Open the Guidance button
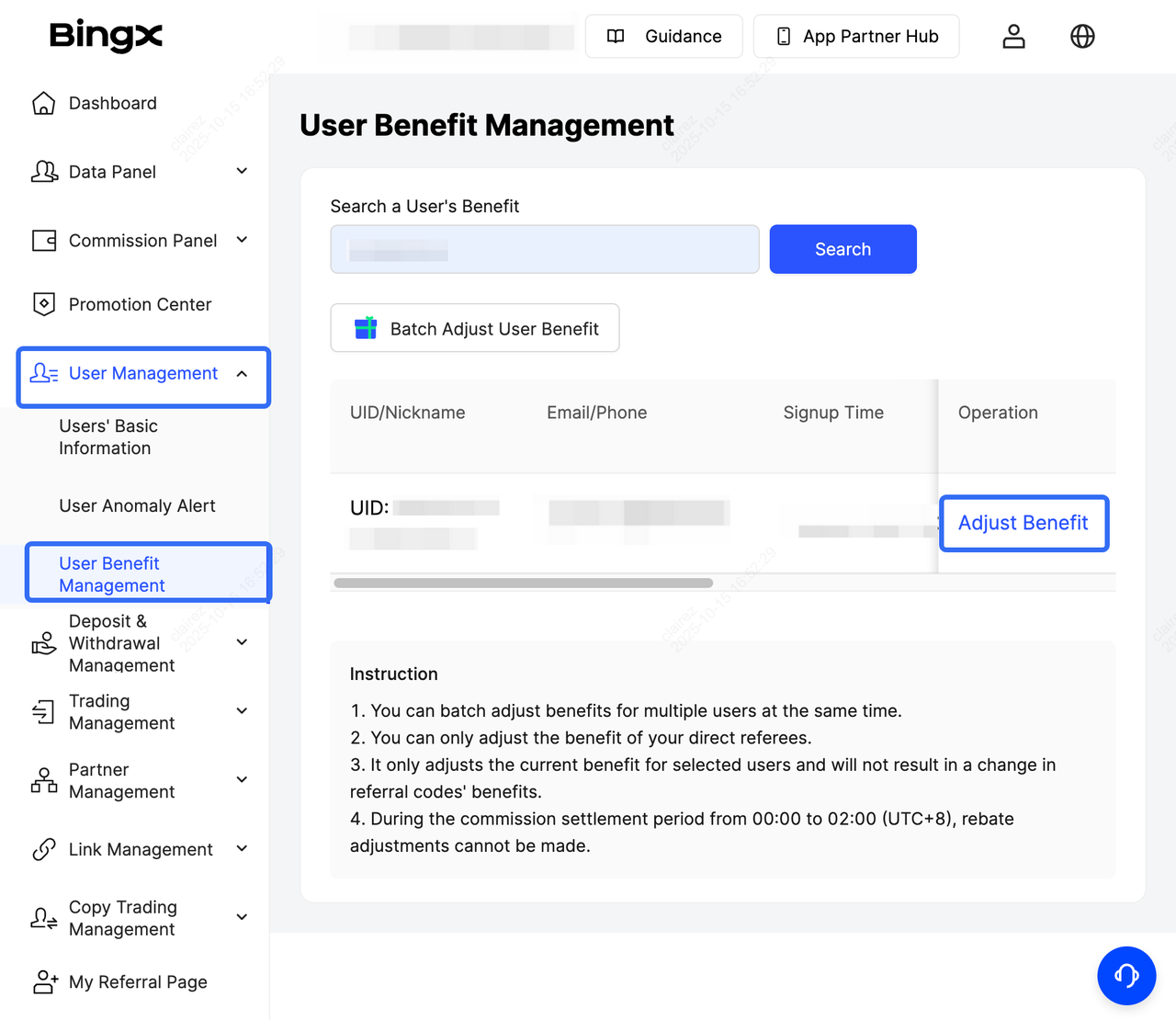Image resolution: width=1176 pixels, height=1020 pixels. [663, 37]
